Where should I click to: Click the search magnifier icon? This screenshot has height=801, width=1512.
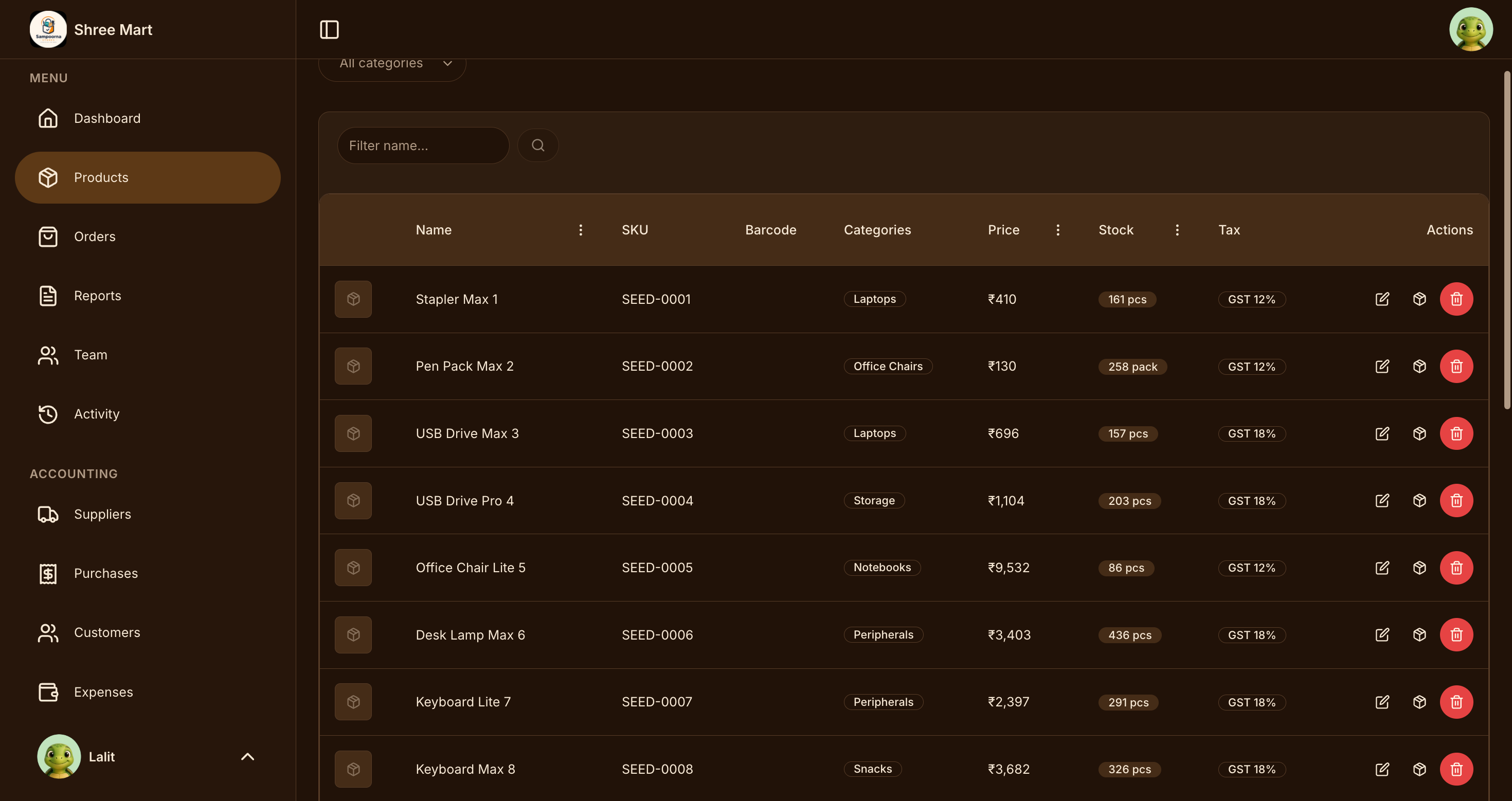(x=537, y=145)
